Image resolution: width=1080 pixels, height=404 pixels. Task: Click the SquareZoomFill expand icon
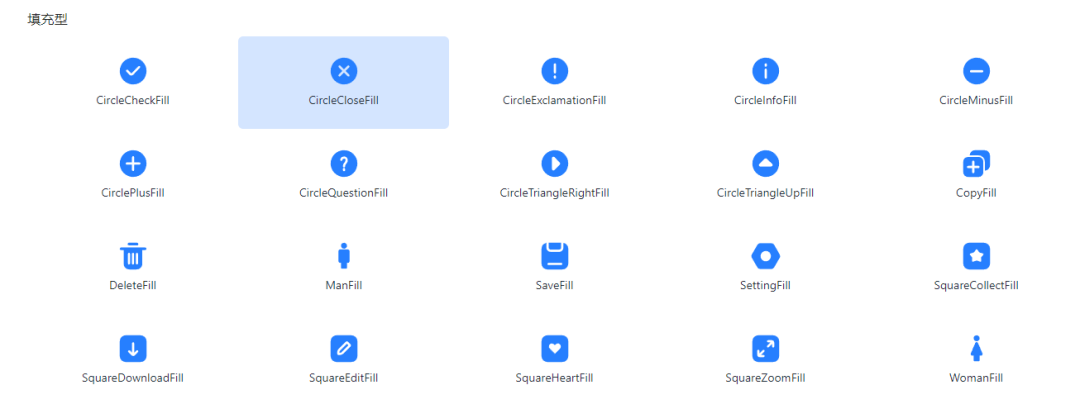pyautogui.click(x=765, y=348)
